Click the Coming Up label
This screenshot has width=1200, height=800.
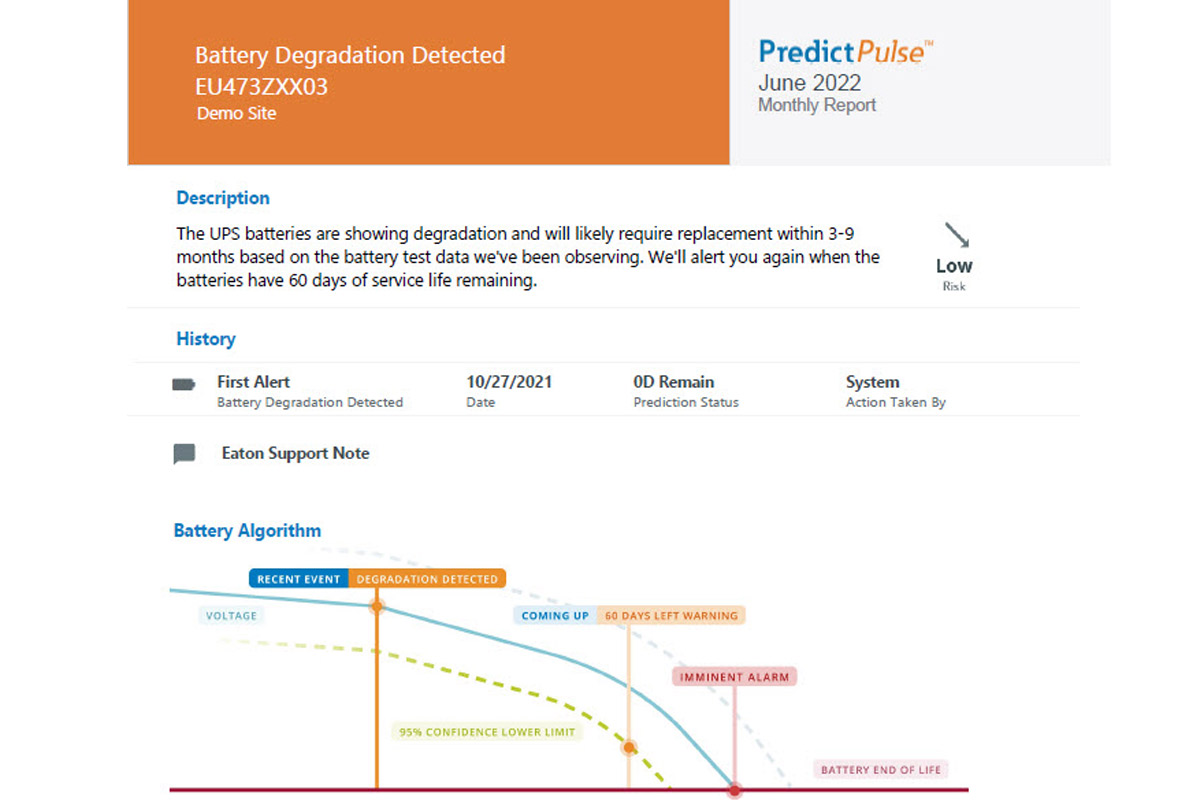pos(555,616)
